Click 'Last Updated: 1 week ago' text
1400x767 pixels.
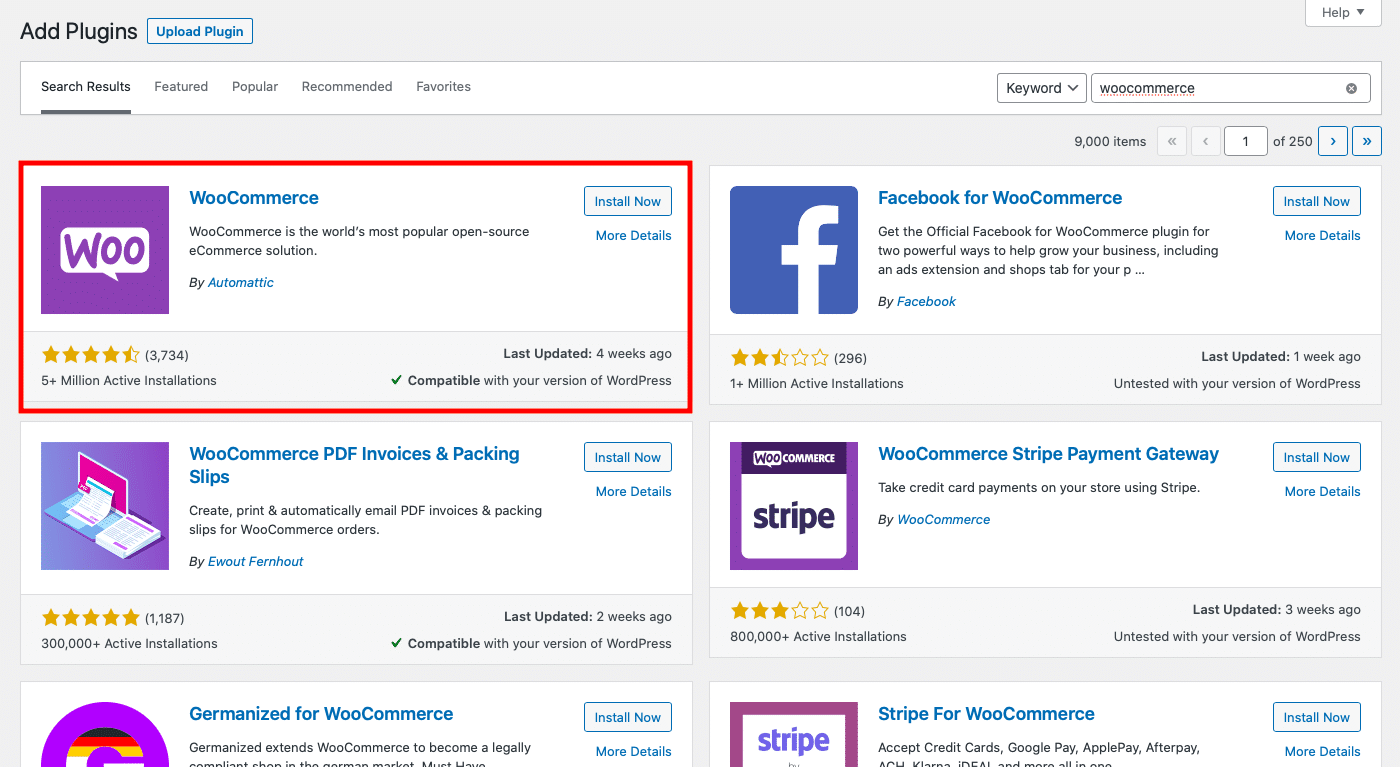pyautogui.click(x=1281, y=357)
